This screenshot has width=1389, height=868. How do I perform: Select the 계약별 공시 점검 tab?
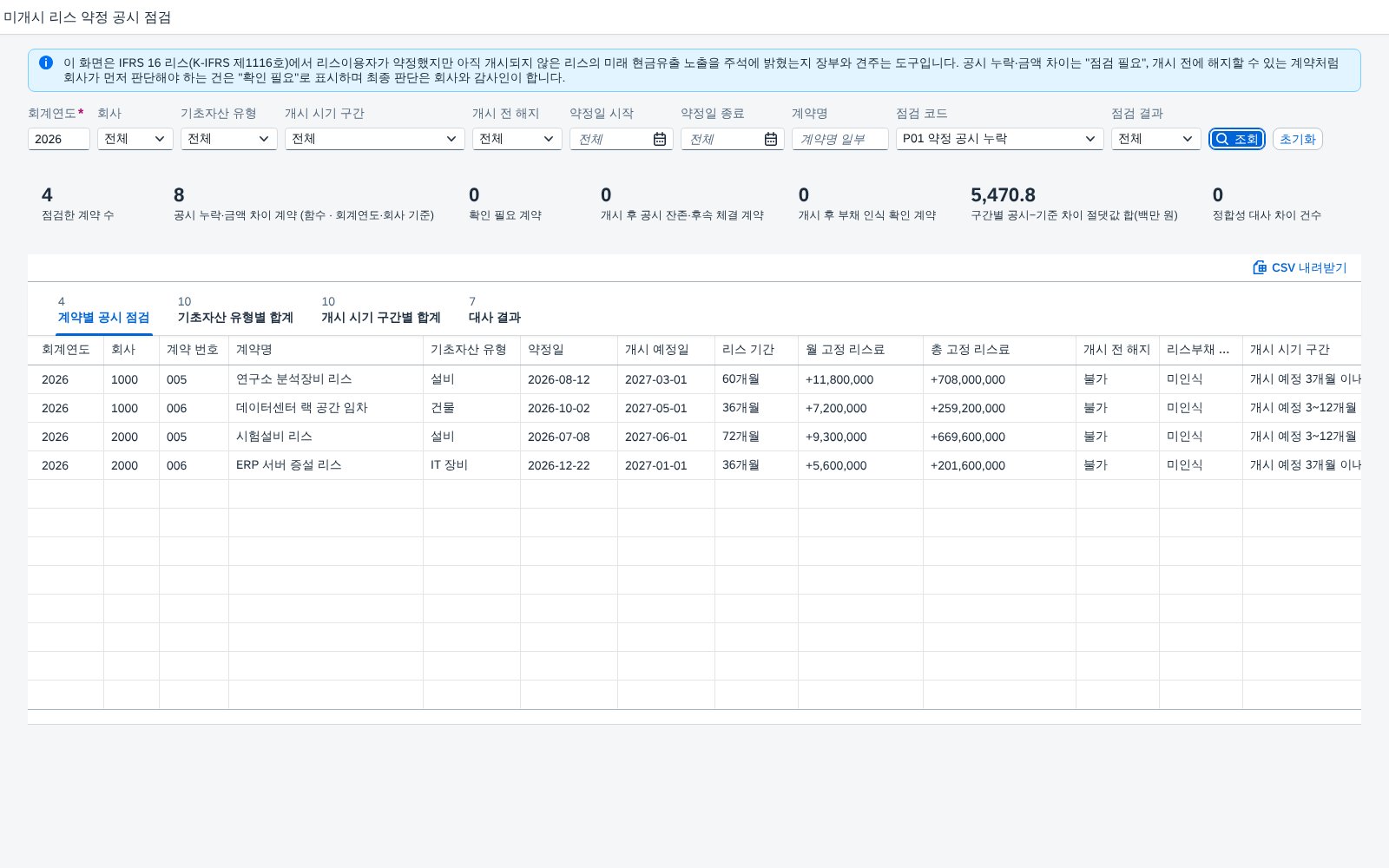pyautogui.click(x=103, y=310)
